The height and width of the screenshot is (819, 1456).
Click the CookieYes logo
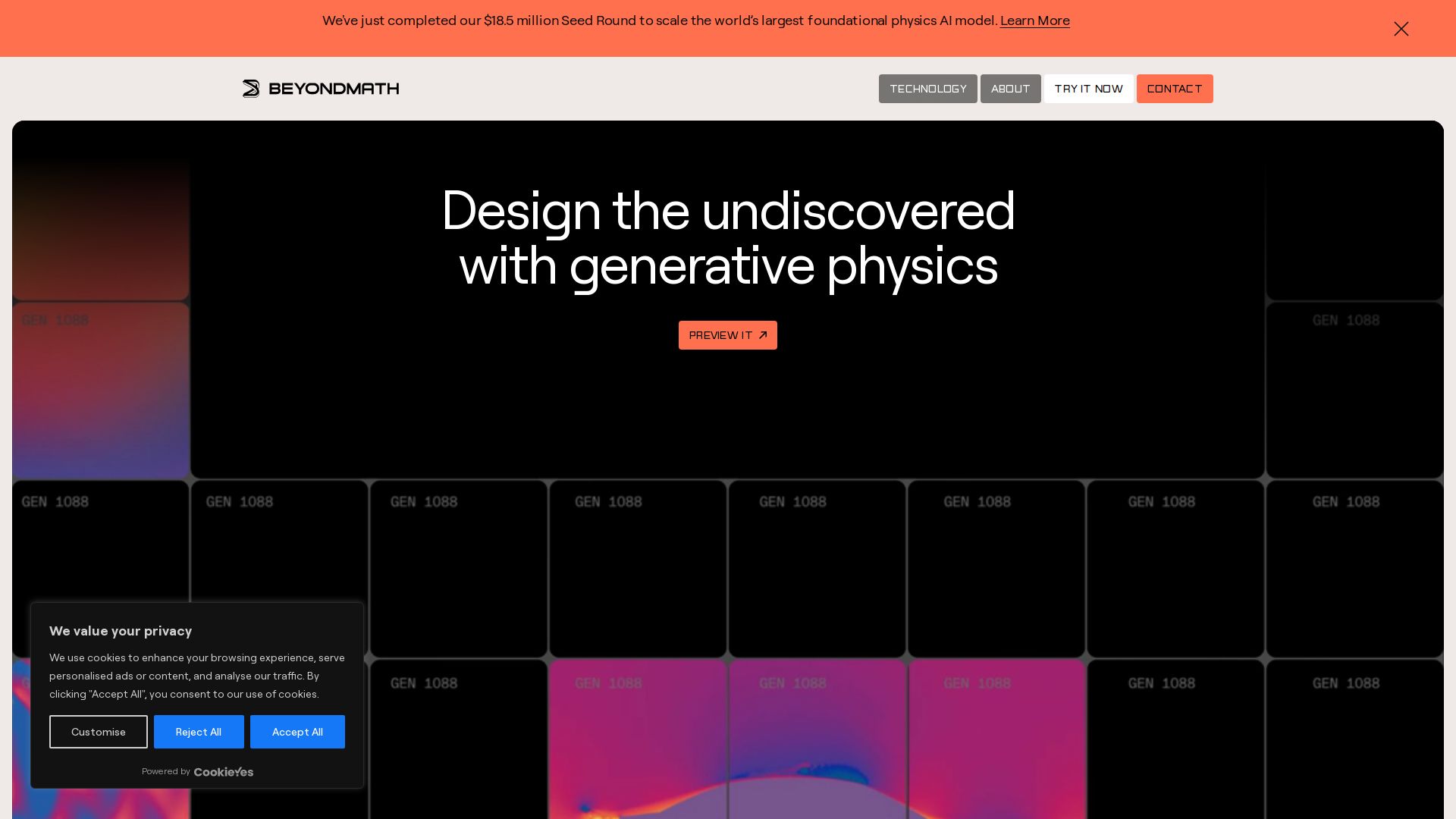tap(224, 772)
